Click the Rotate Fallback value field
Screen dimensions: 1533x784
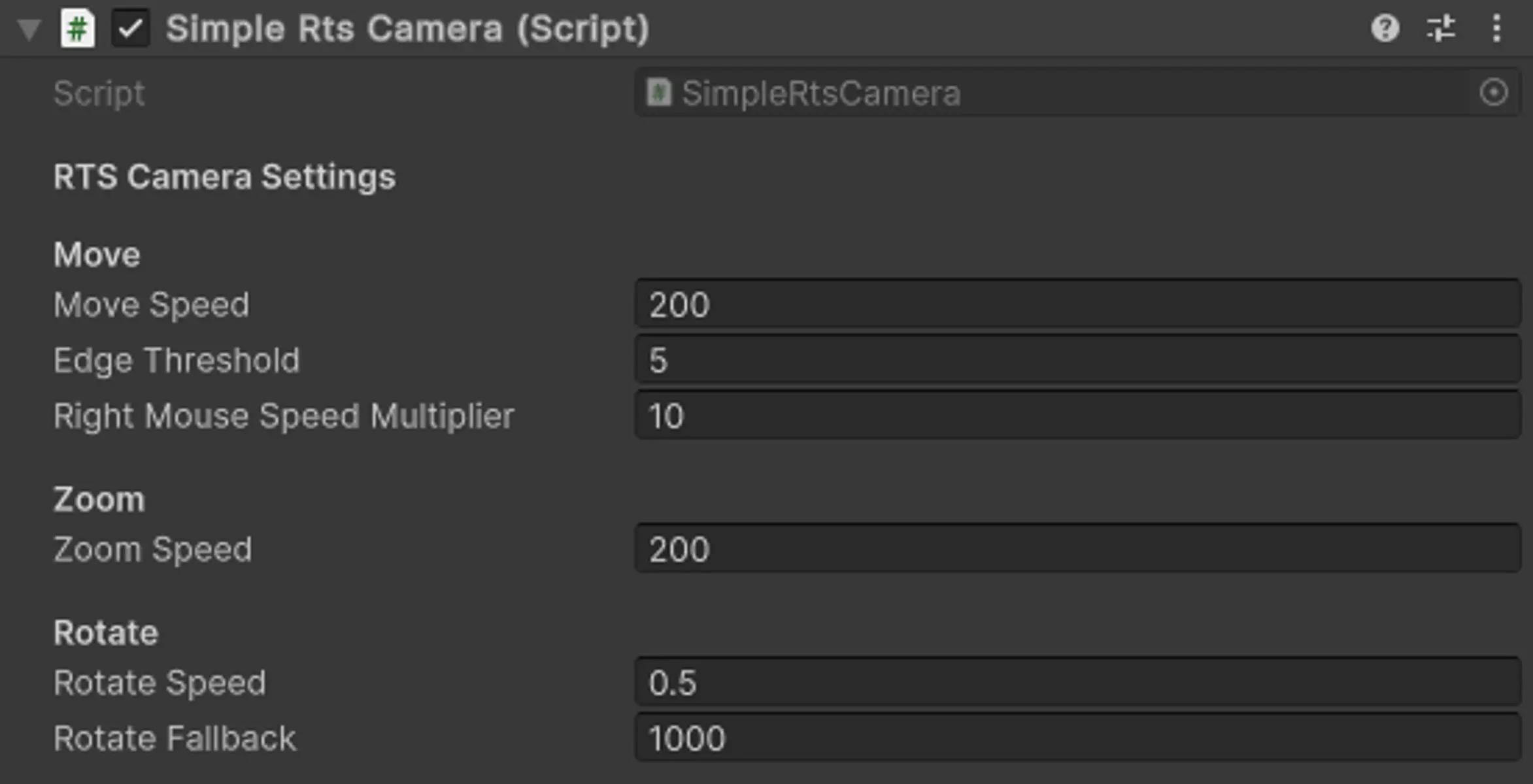[1077, 738]
